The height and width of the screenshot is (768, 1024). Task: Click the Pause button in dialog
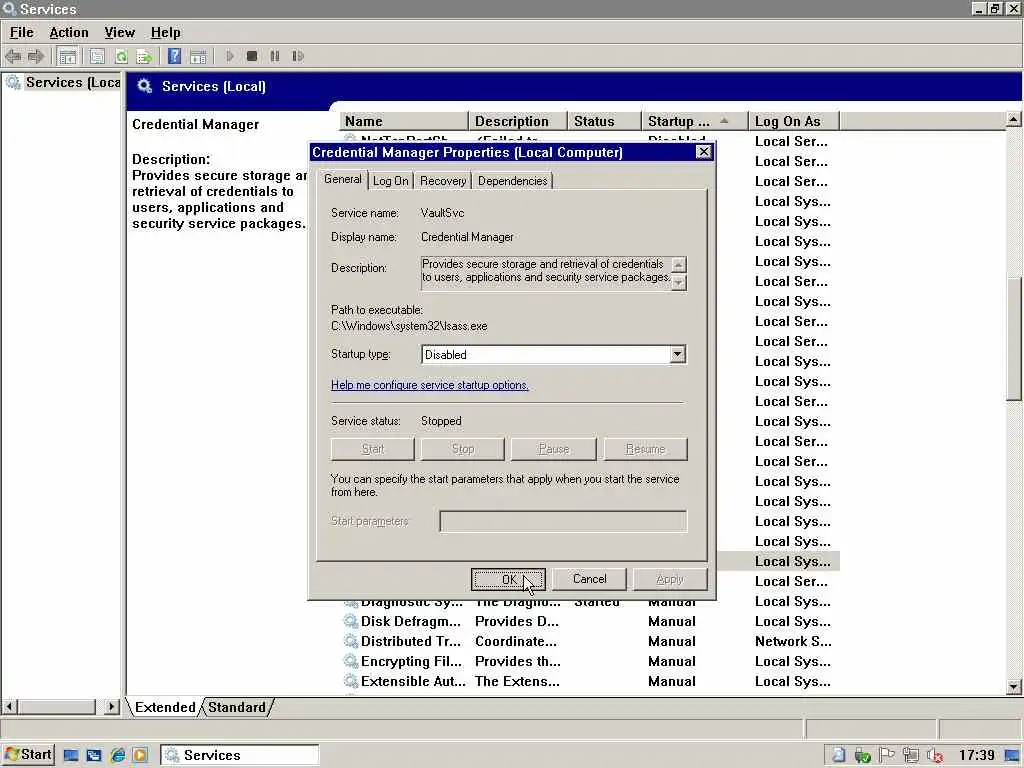point(554,449)
